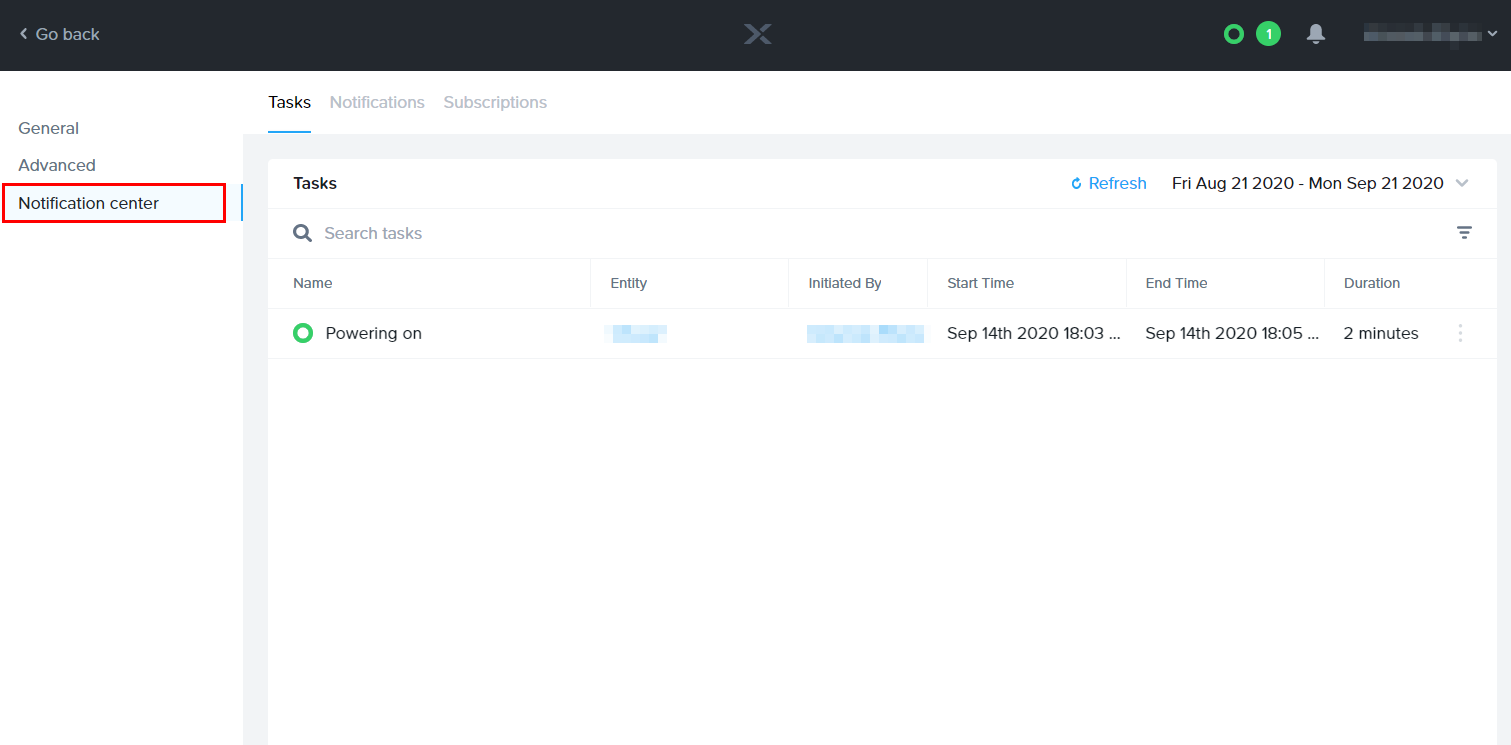This screenshot has height=745, width=1511.
Task: Select the Powering on task name
Action: point(374,333)
